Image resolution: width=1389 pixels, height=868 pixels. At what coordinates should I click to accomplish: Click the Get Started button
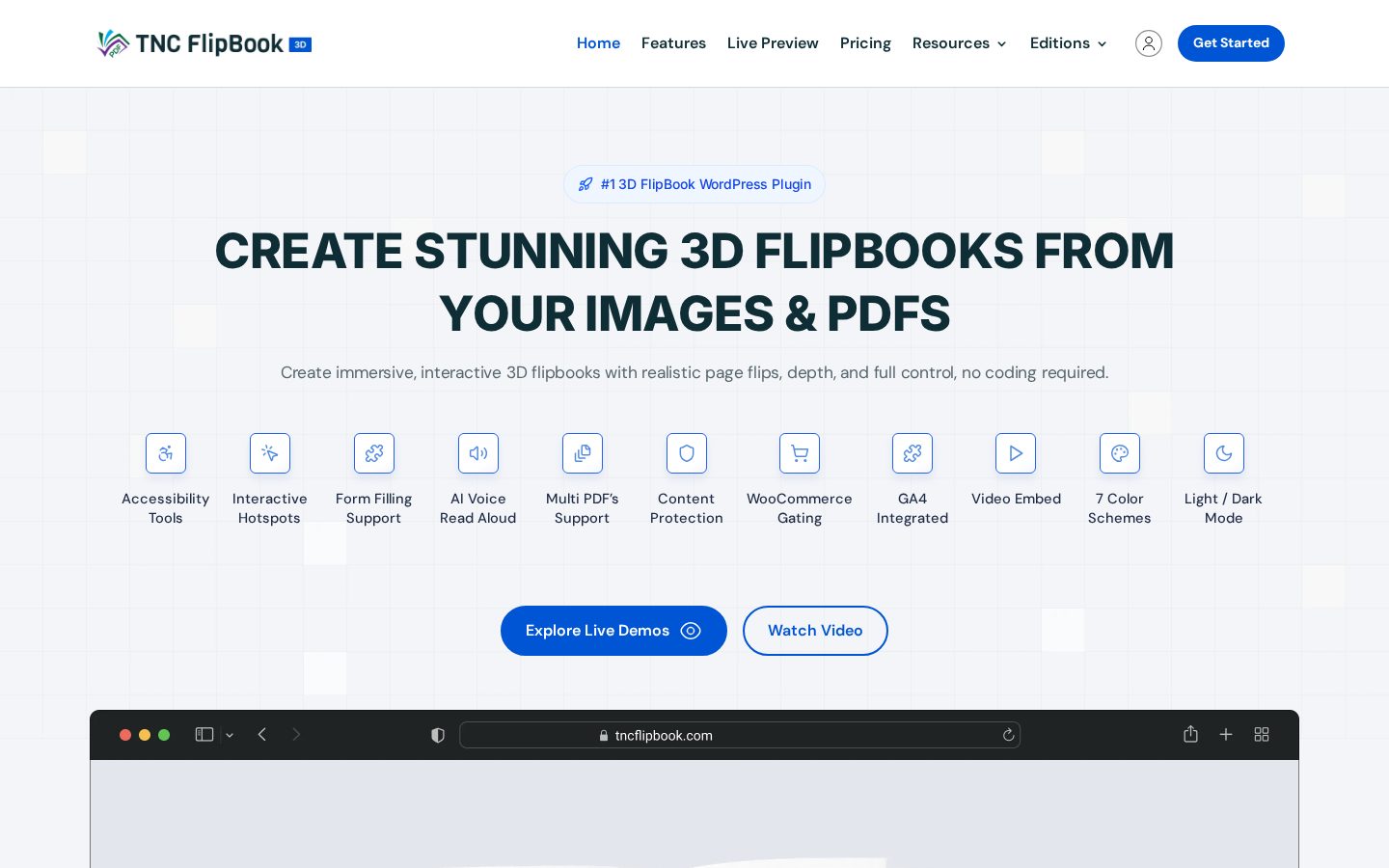click(x=1231, y=43)
